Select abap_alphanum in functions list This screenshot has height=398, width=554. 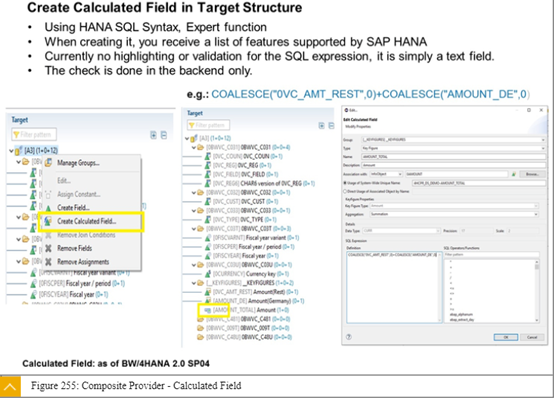[461, 314]
